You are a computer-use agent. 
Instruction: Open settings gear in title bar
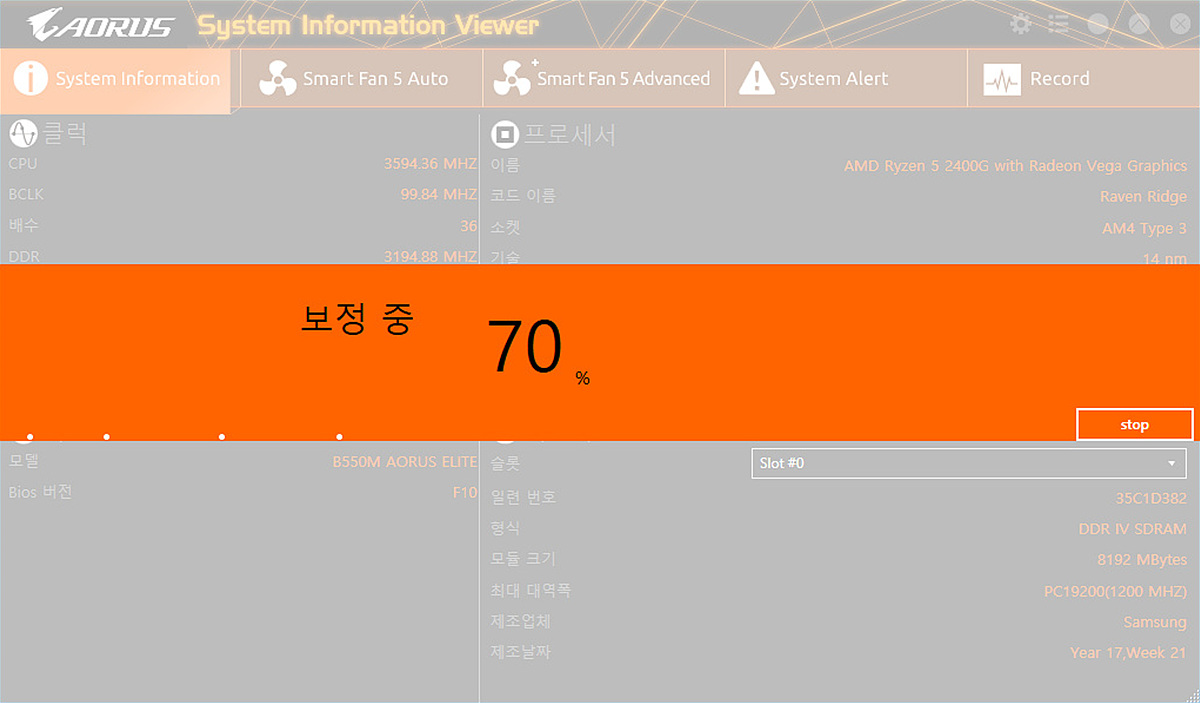1020,24
